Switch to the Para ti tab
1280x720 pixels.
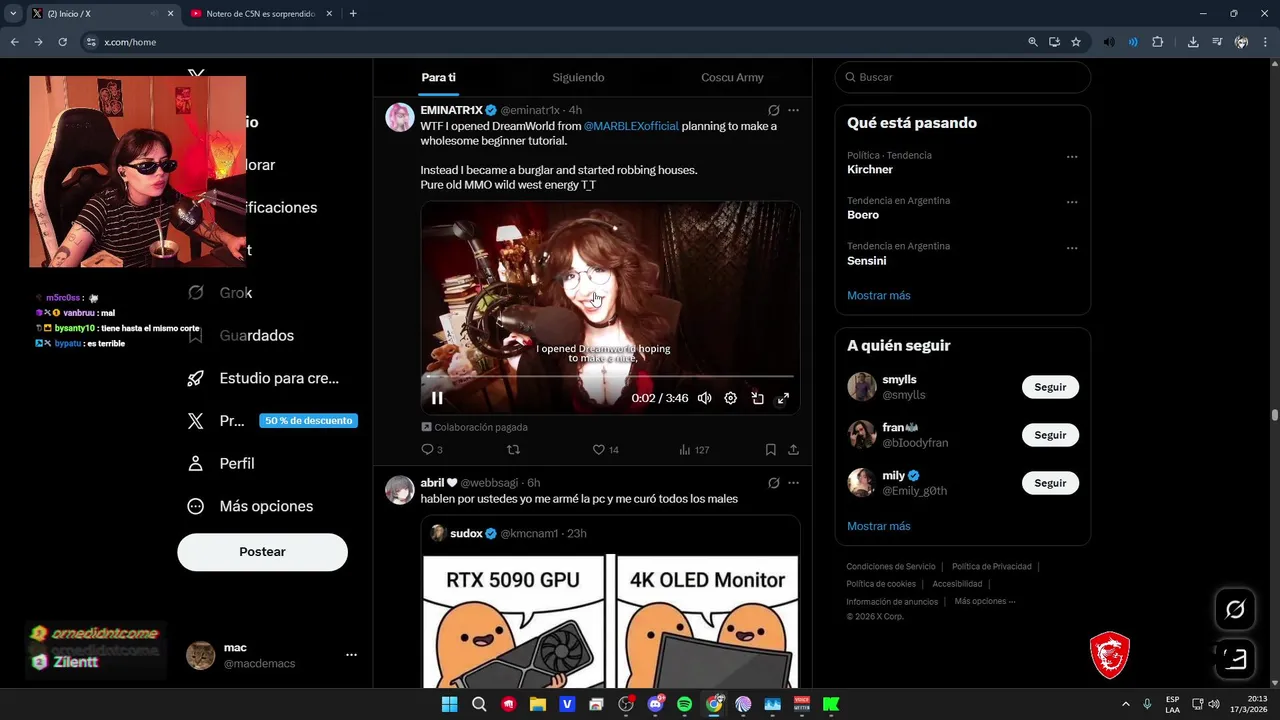[438, 77]
